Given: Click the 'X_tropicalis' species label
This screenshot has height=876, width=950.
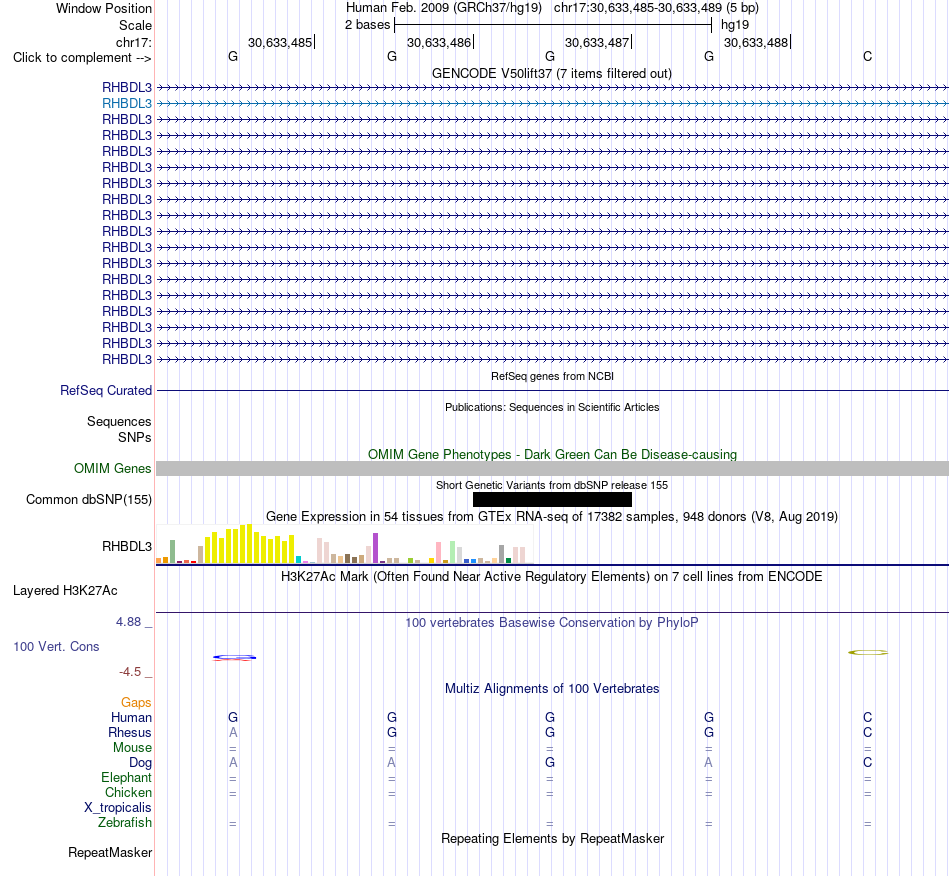Looking at the screenshot, I should 118,808.
